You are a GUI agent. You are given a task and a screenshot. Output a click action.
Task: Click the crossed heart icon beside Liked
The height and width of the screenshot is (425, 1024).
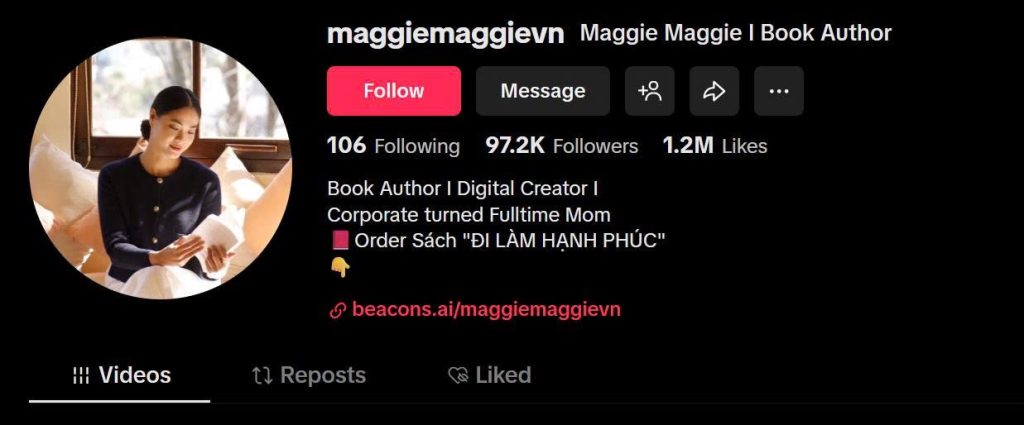point(458,375)
